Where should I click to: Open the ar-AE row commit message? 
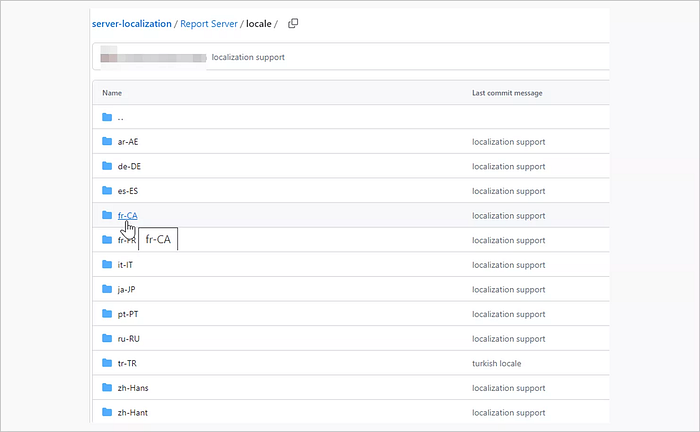[x=508, y=142]
